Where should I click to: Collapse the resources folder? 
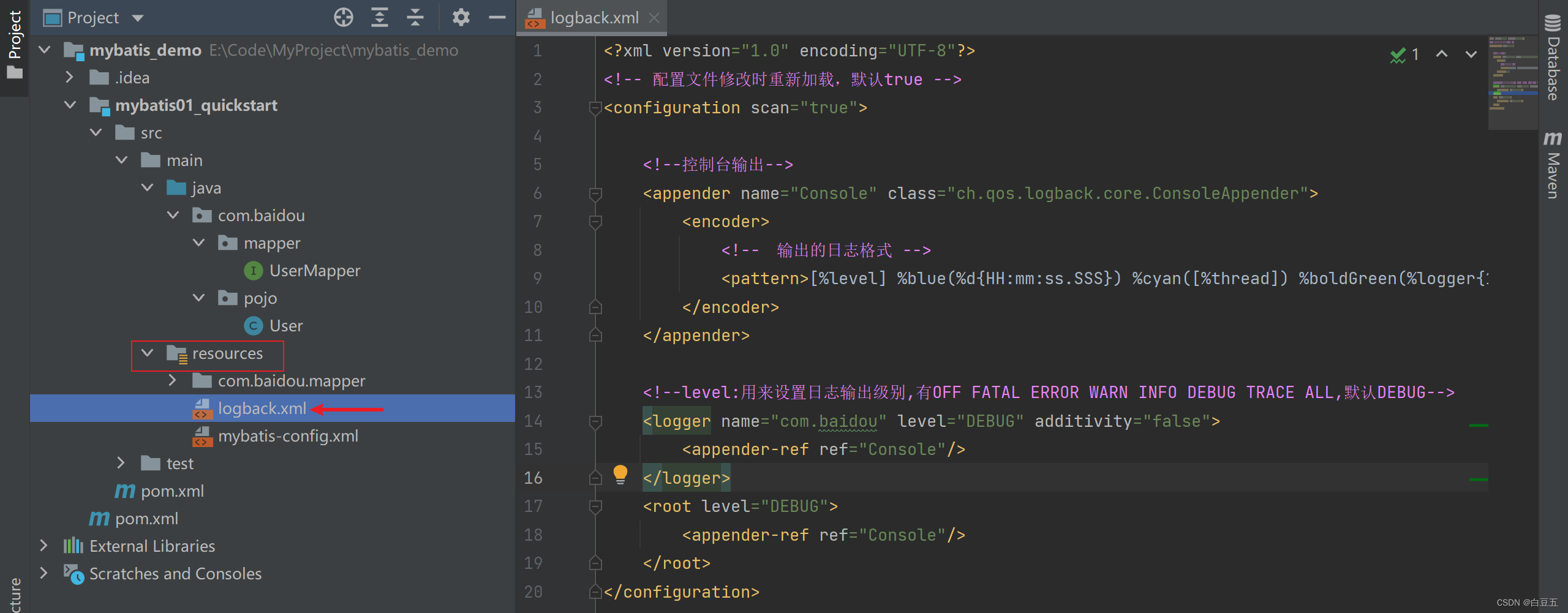[148, 353]
